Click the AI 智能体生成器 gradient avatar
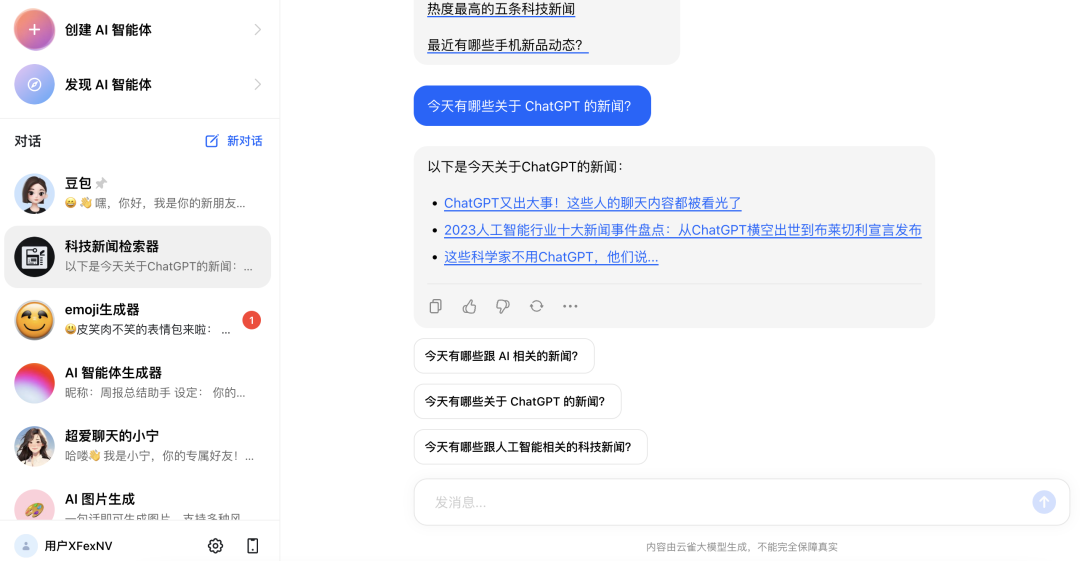Image resolution: width=1080 pixels, height=561 pixels. click(34, 383)
